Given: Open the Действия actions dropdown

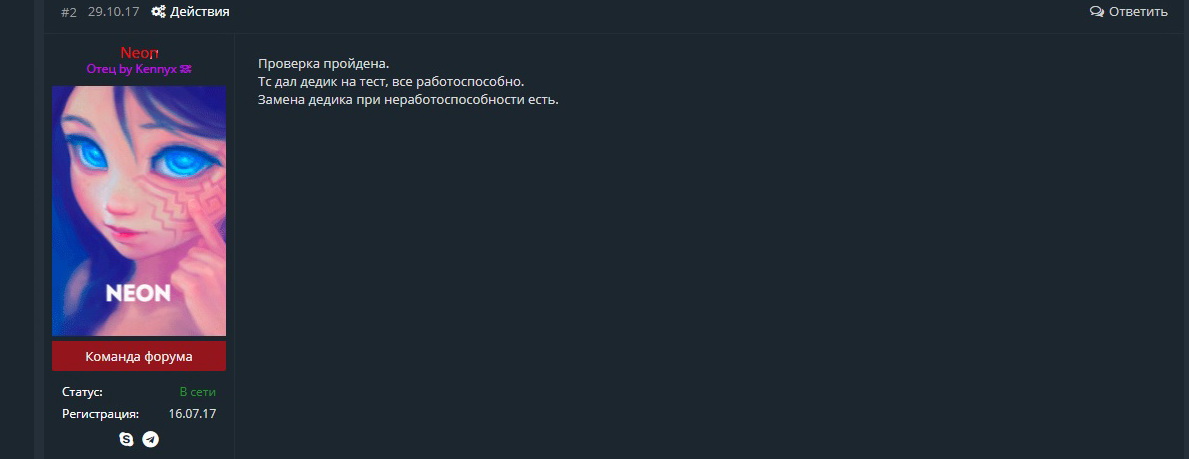Looking at the screenshot, I should coord(190,11).
